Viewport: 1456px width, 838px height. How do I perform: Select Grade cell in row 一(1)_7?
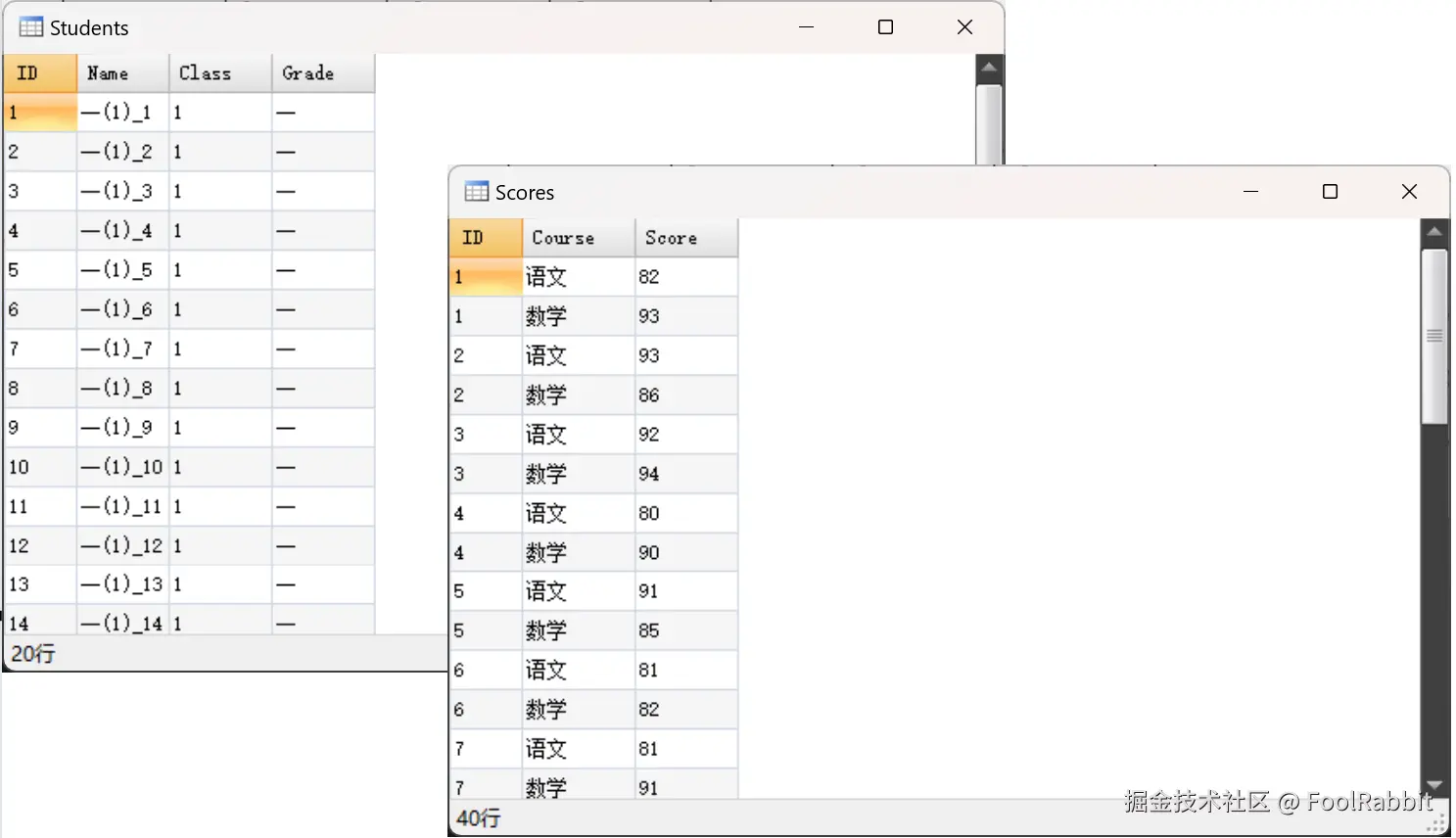(323, 349)
